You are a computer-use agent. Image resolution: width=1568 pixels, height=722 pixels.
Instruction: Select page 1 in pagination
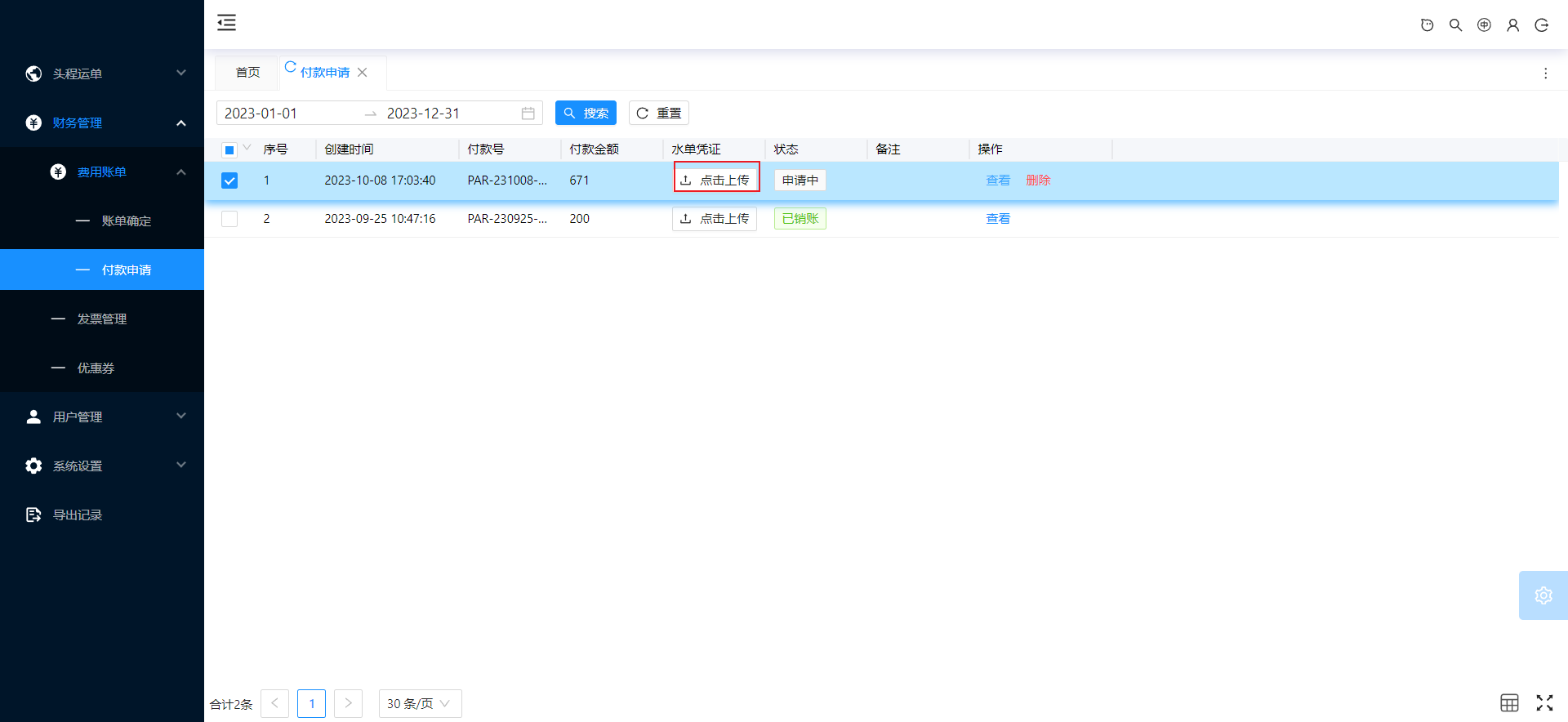(311, 703)
